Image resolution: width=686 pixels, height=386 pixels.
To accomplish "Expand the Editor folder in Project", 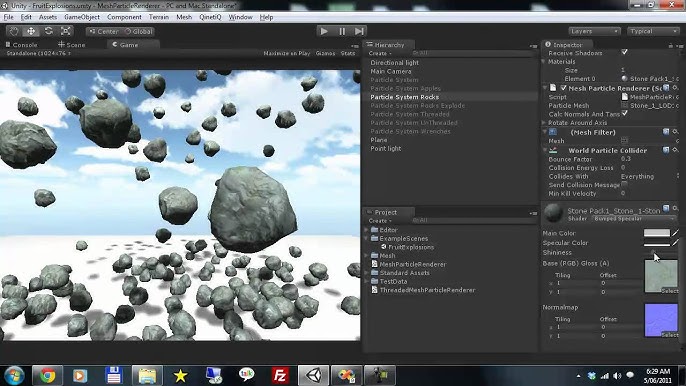I will (367, 230).
